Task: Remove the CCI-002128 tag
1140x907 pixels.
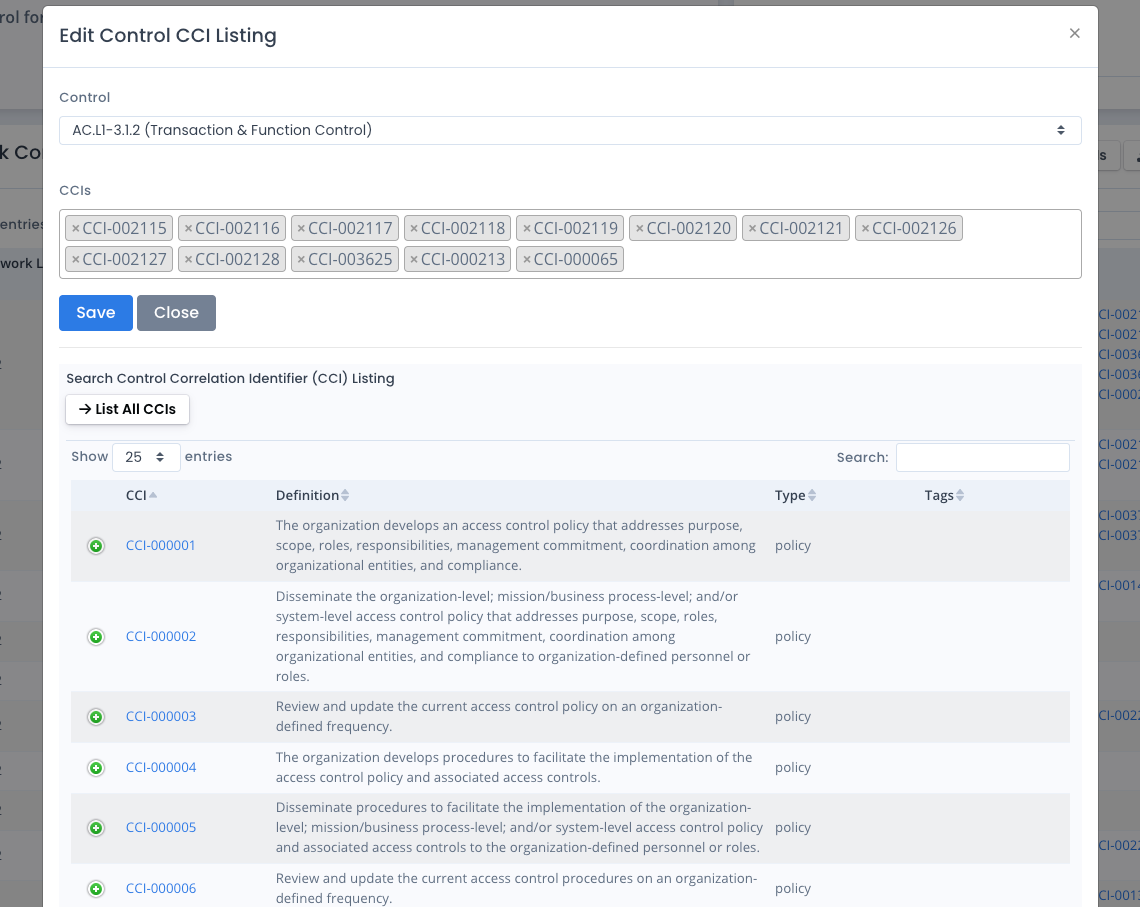Action: (x=188, y=259)
